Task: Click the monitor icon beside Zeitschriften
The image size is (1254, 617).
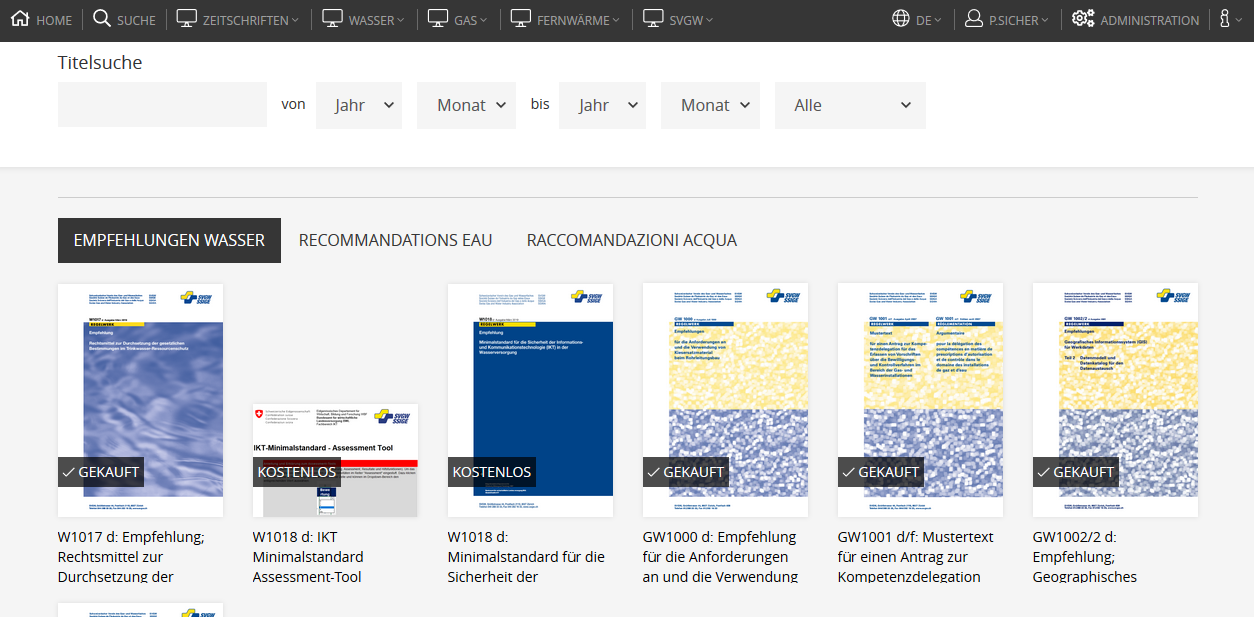Action: [x=187, y=19]
